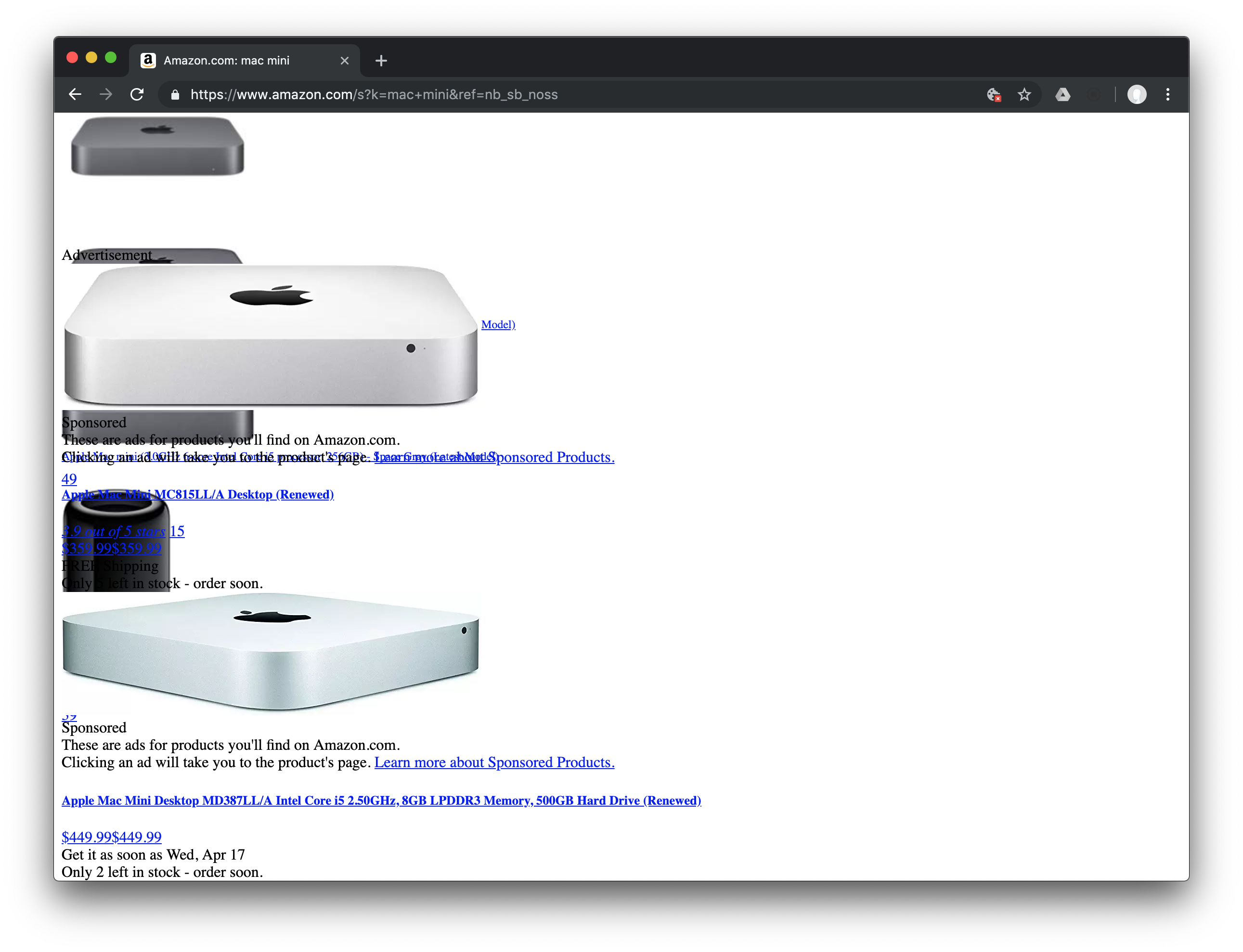The width and height of the screenshot is (1243, 952).
Task: Go back with the browser back arrow
Action: [x=75, y=94]
